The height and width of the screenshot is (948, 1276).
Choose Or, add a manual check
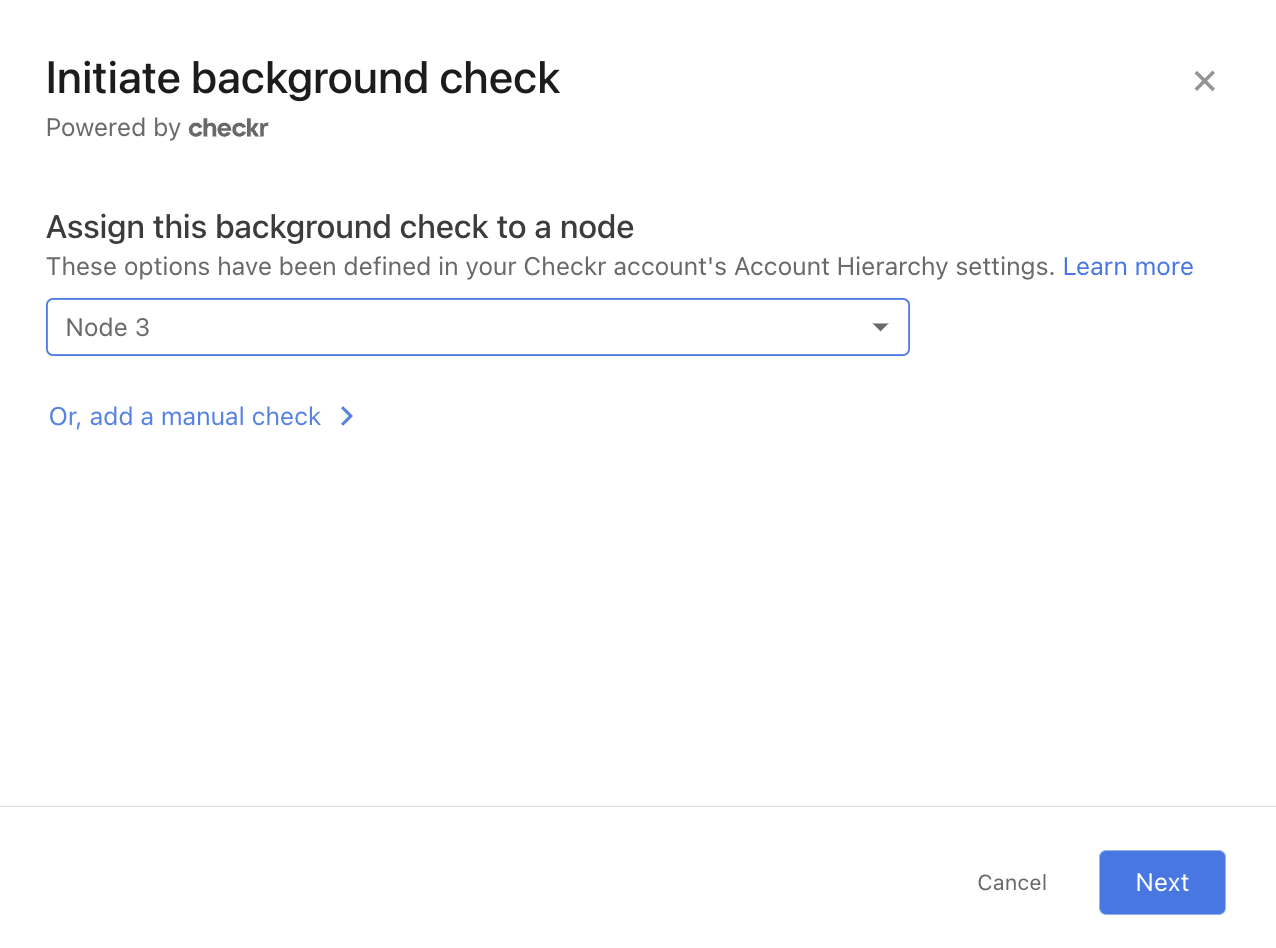185,416
